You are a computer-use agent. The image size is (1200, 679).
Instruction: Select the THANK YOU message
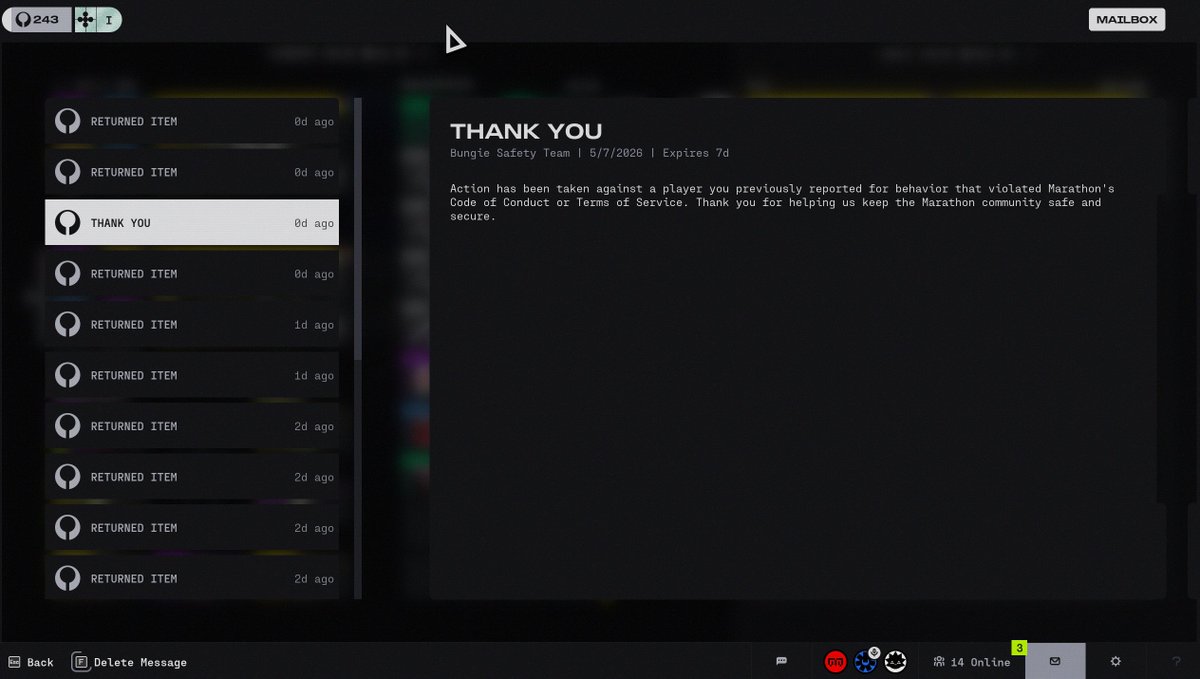(192, 222)
